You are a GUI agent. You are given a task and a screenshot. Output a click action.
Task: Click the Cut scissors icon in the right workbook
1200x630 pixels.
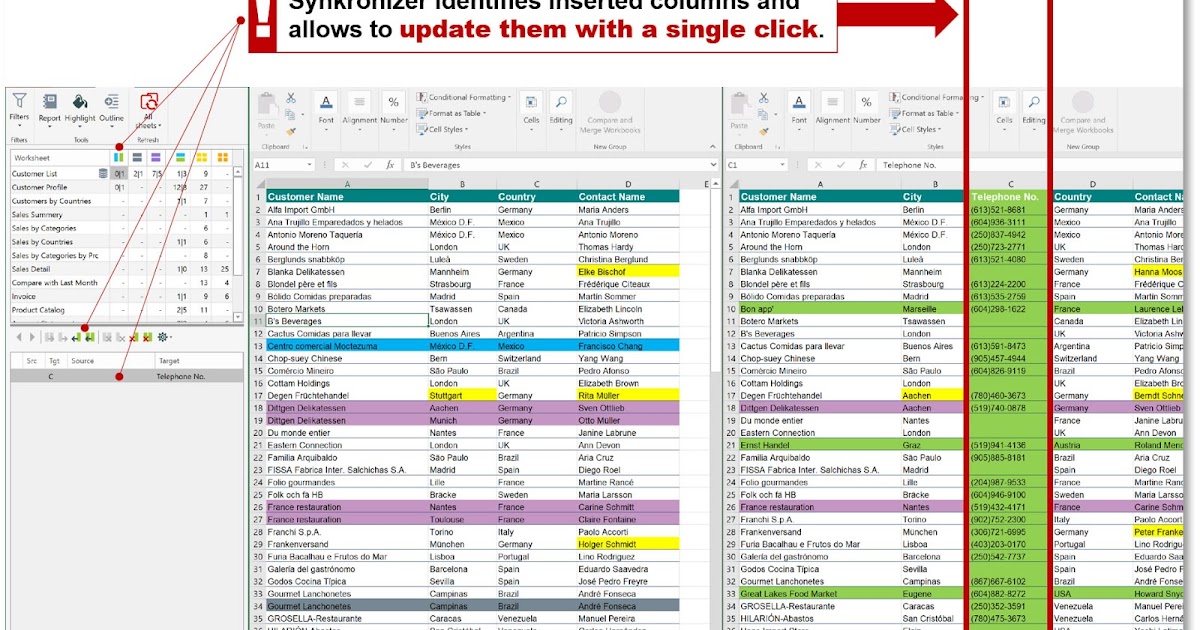click(763, 98)
